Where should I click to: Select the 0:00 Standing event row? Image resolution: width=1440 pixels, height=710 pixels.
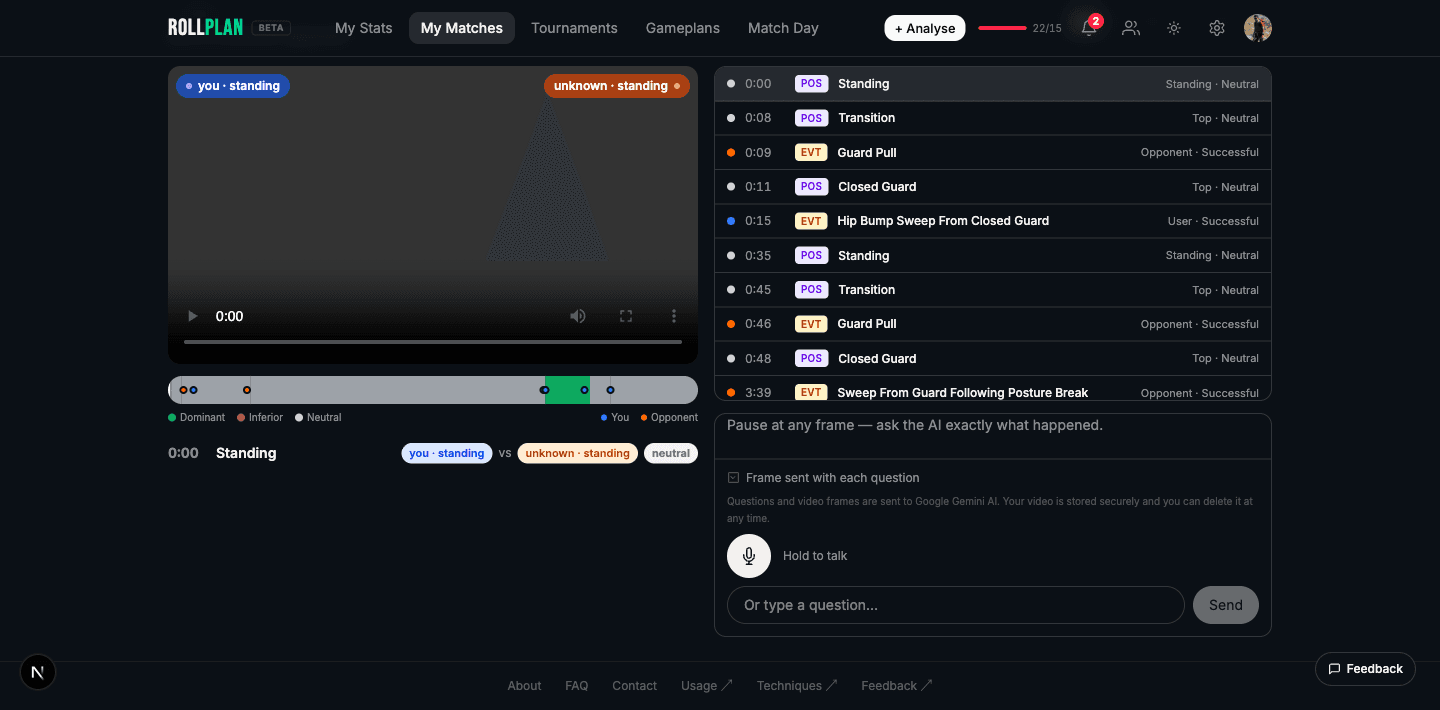[993, 84]
